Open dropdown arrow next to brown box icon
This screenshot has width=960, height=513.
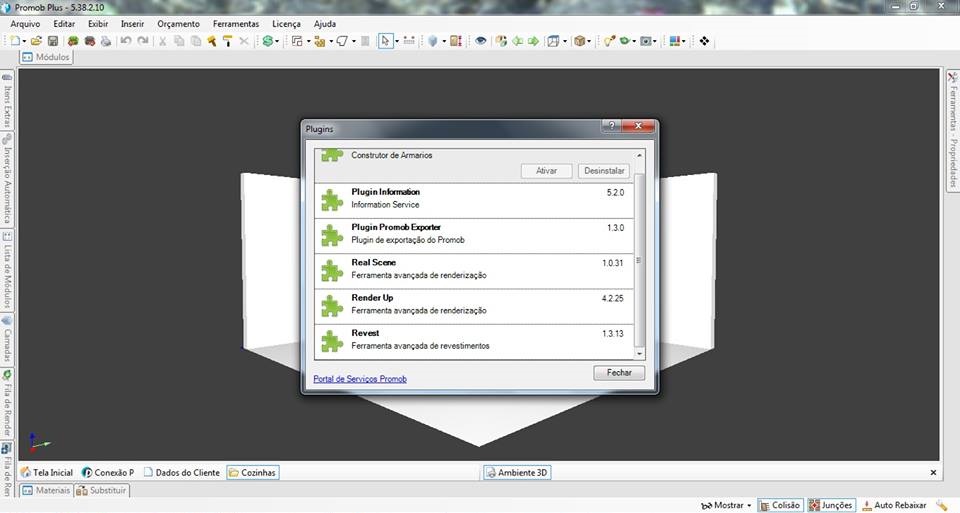click(589, 42)
